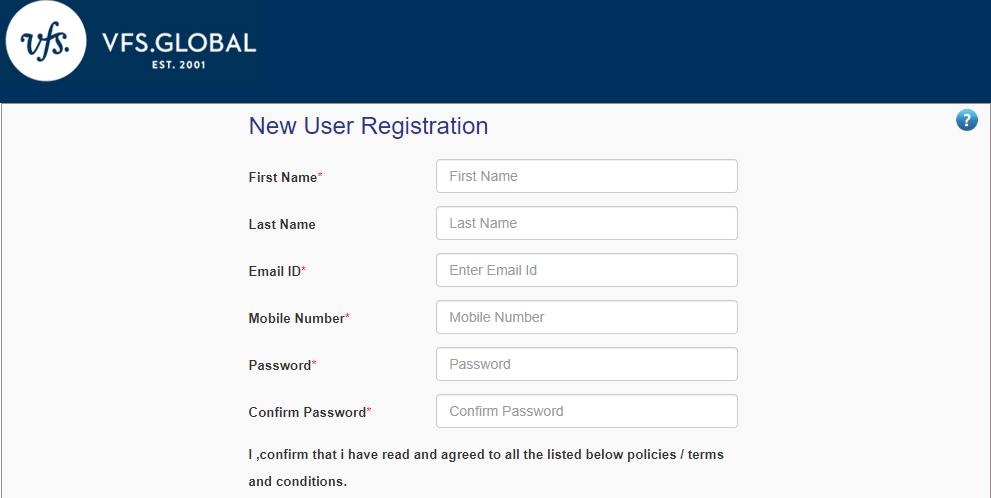The width and height of the screenshot is (991, 498).
Task: Click the First Name bold label
Action: pos(283,178)
